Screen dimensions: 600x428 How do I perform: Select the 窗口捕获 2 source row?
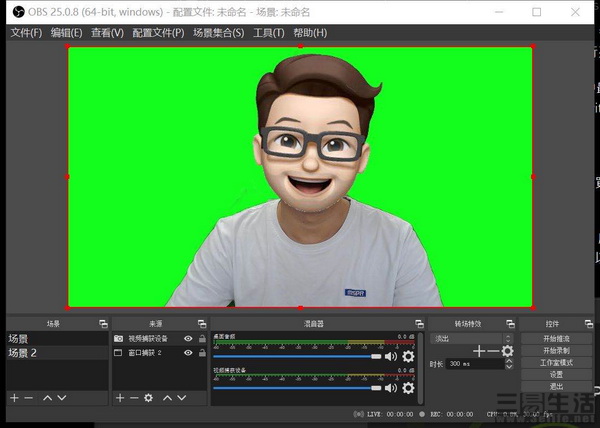pyautogui.click(x=160, y=353)
